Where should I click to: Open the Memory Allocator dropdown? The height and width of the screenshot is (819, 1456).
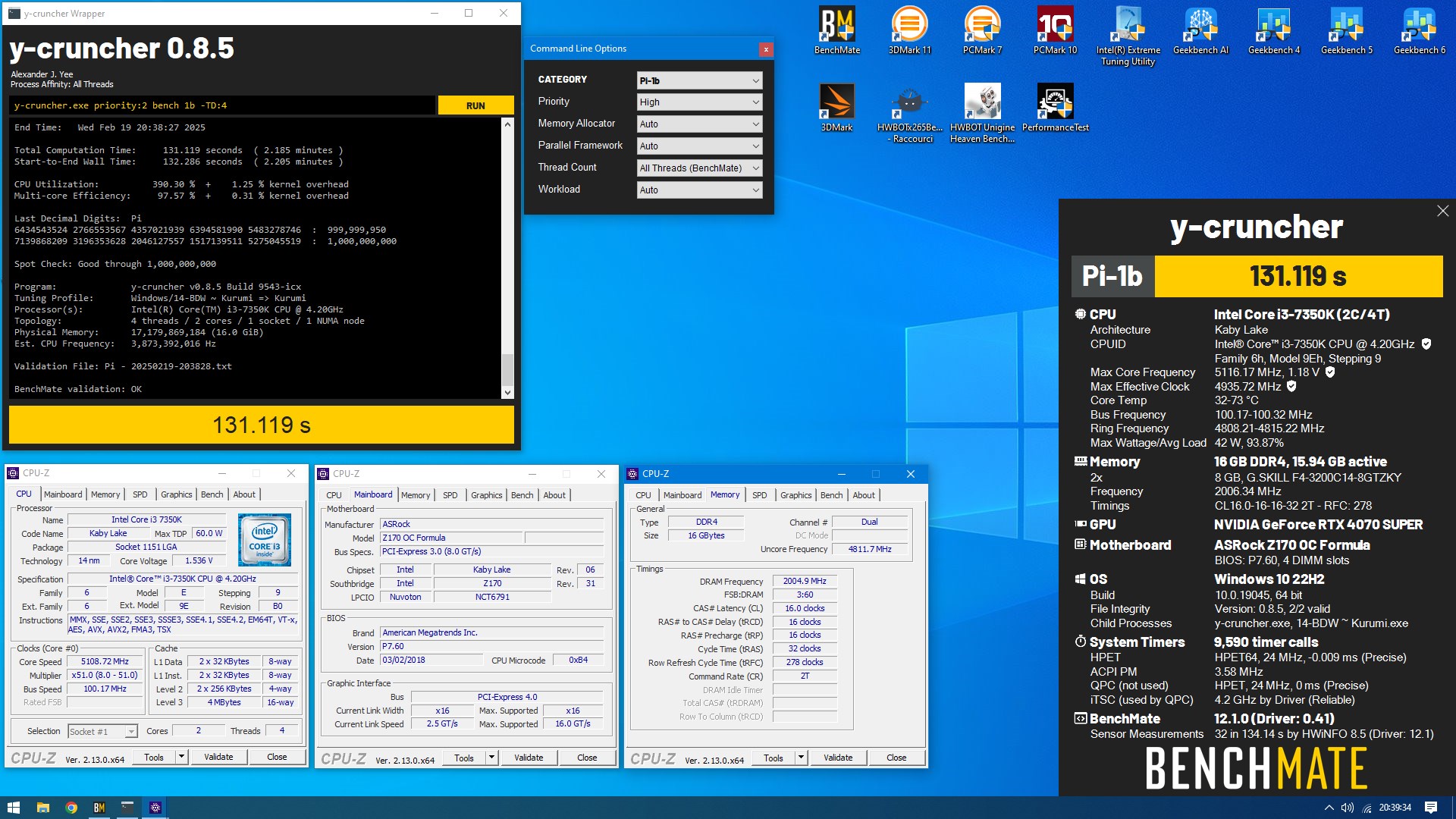click(x=699, y=124)
